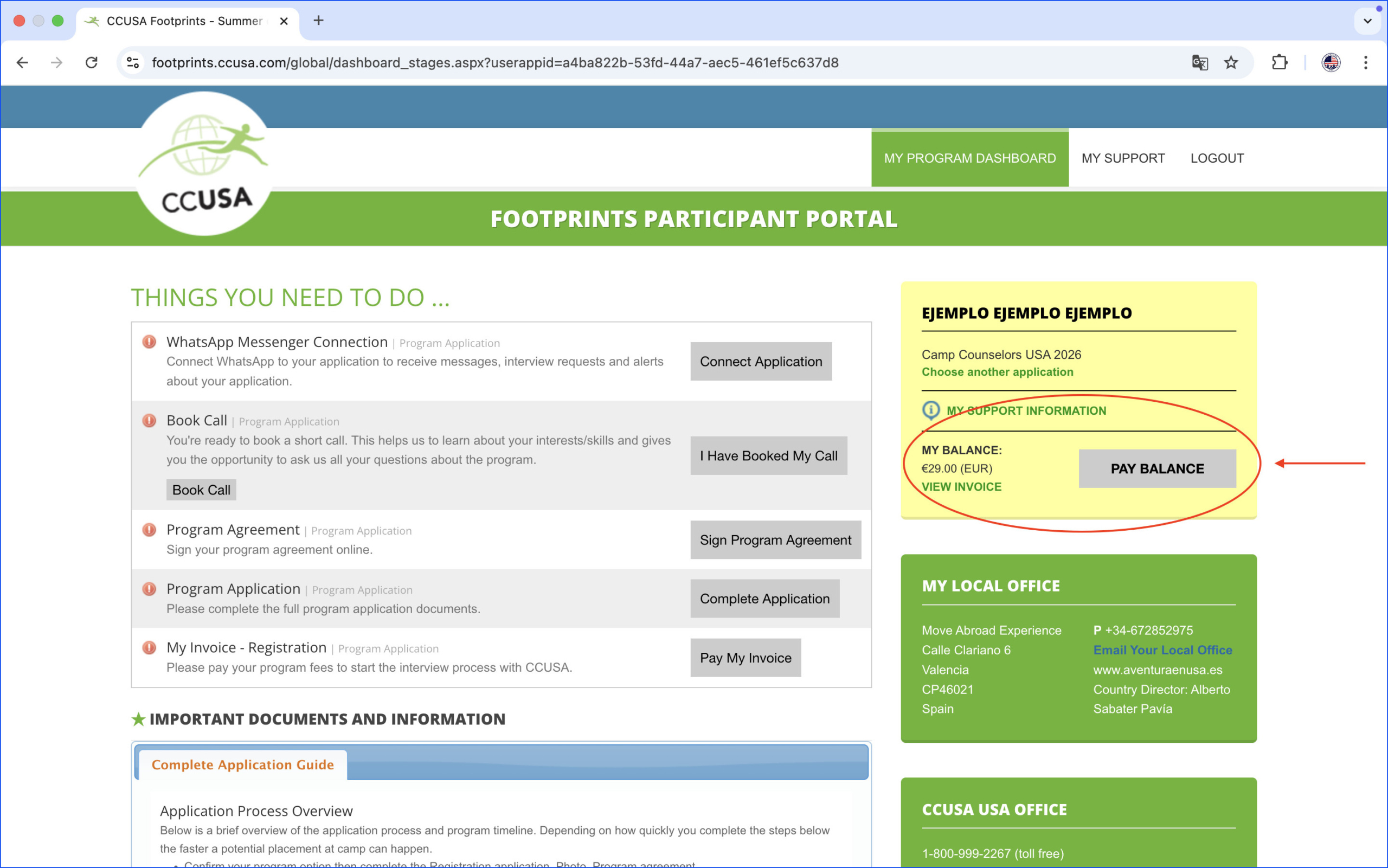
Task: Click the info icon next to My Support Information
Action: tap(930, 410)
